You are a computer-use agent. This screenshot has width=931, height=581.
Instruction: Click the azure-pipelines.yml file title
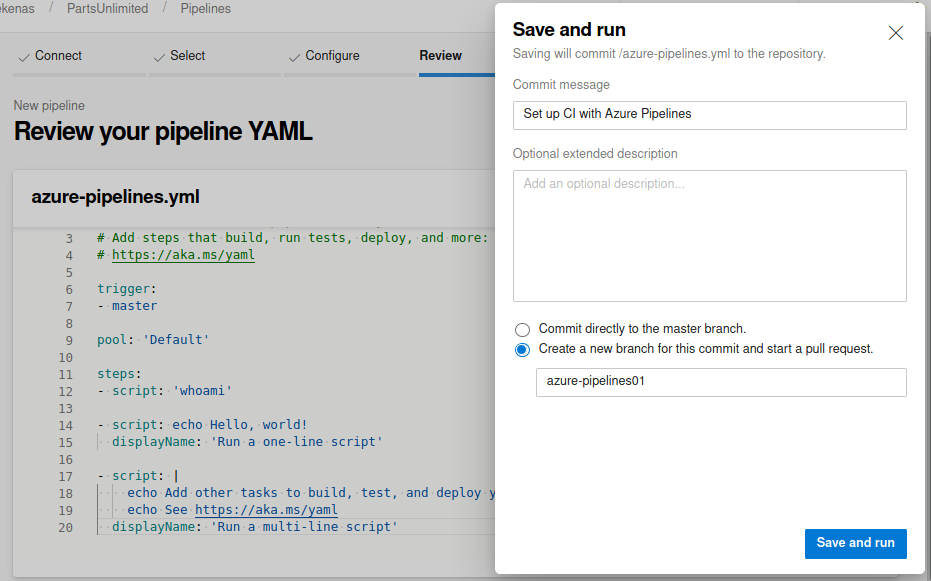[115, 196]
